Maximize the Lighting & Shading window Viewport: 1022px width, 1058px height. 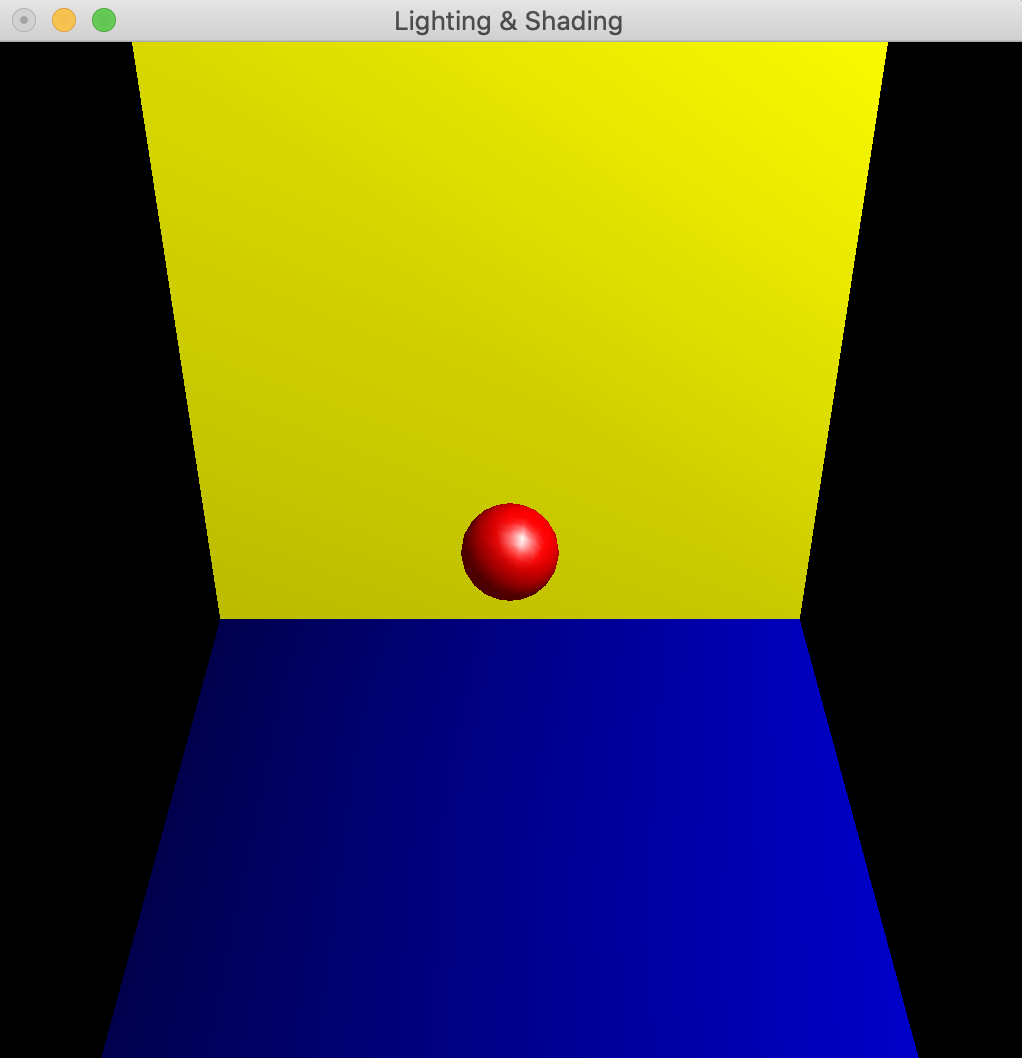pyautogui.click(x=104, y=20)
